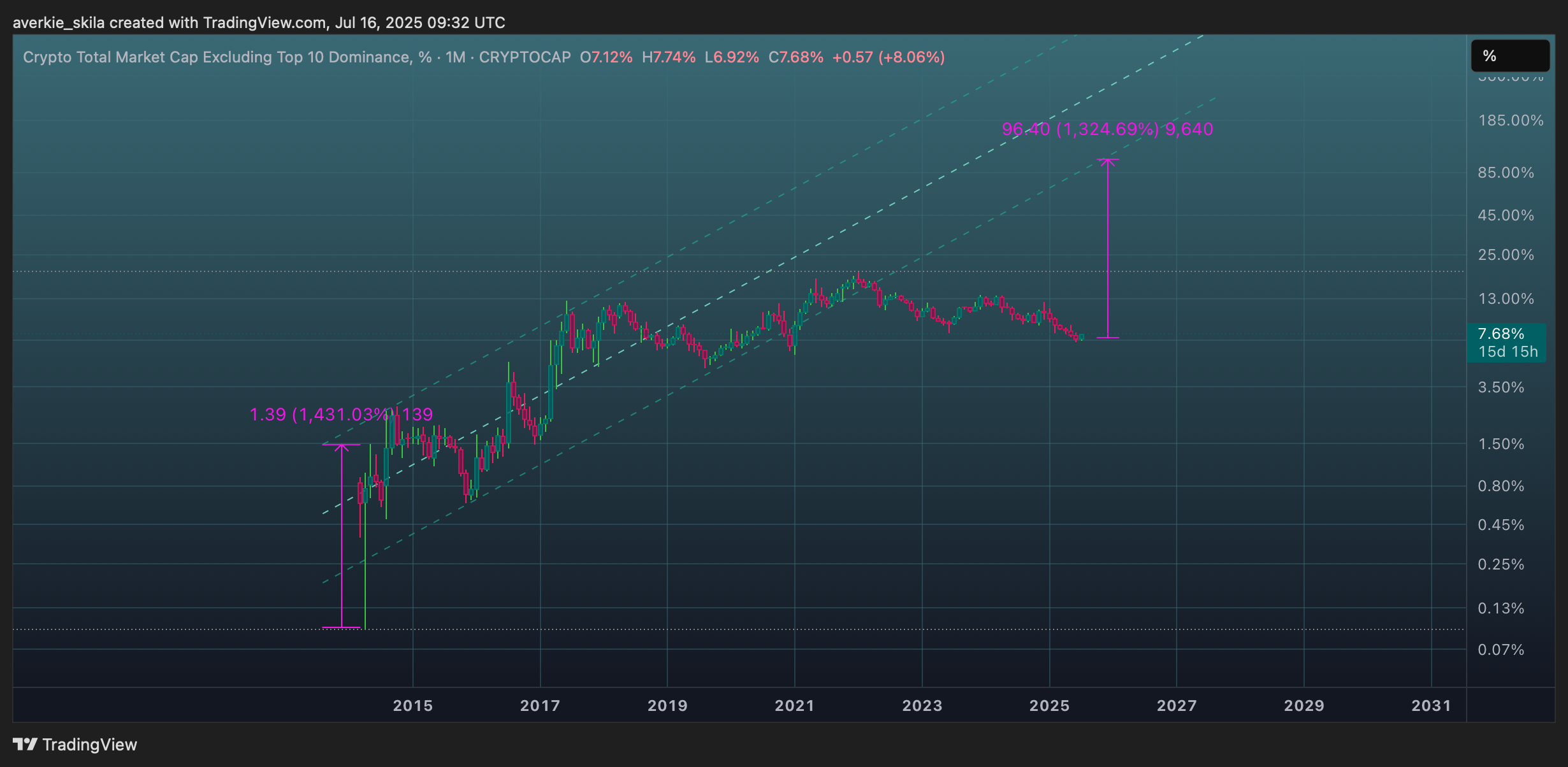1568x767 pixels.
Task: Click the 2027 label on time axis
Action: click(x=1177, y=706)
